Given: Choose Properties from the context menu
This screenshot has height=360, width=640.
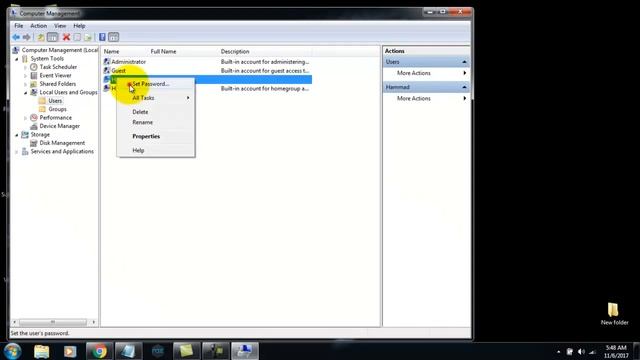Looking at the screenshot, I should coord(156,136).
